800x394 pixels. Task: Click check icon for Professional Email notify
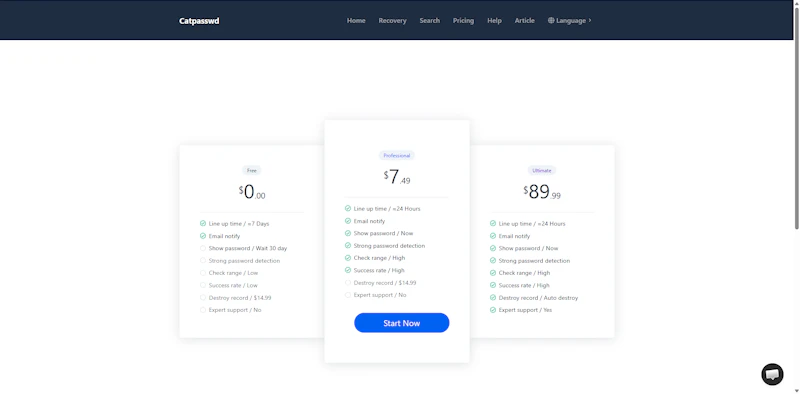[348, 221]
